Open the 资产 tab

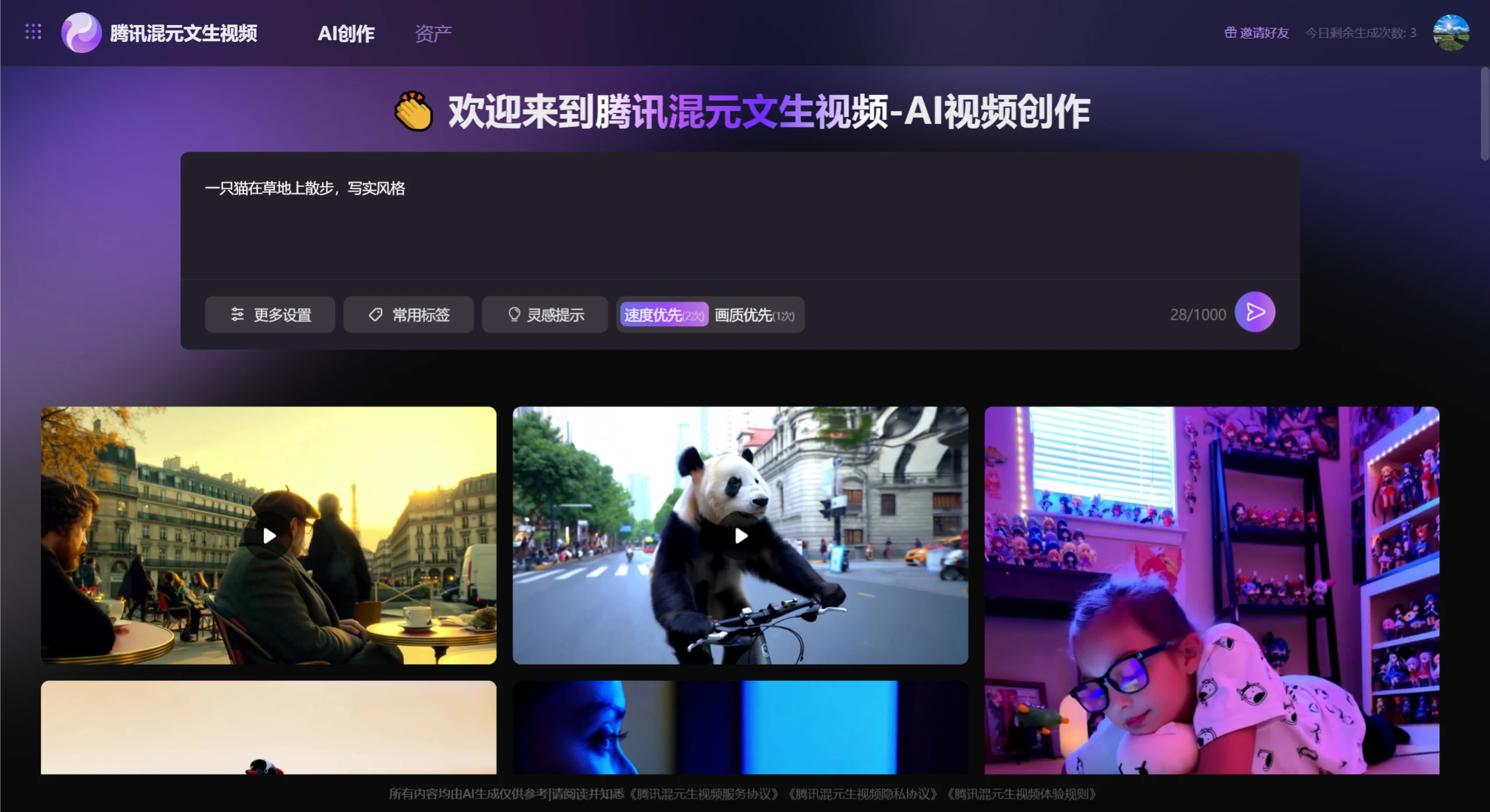pos(432,33)
